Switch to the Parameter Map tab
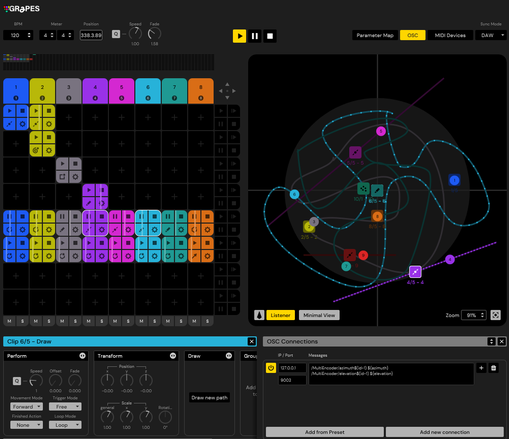This screenshot has height=439, width=509. (x=375, y=35)
